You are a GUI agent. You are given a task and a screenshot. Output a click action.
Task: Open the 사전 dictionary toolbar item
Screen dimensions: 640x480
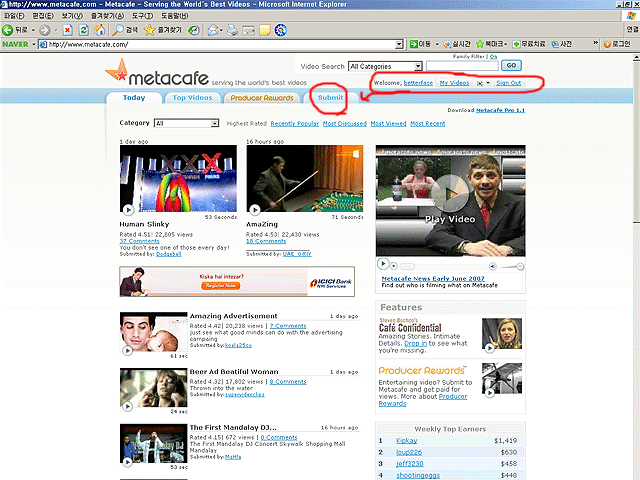coord(562,44)
